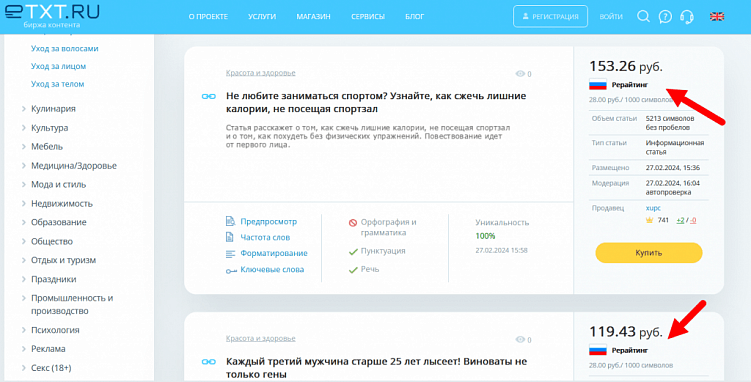
Task: Click the Russian flag on the 153.26 руб. card
Action: [598, 85]
